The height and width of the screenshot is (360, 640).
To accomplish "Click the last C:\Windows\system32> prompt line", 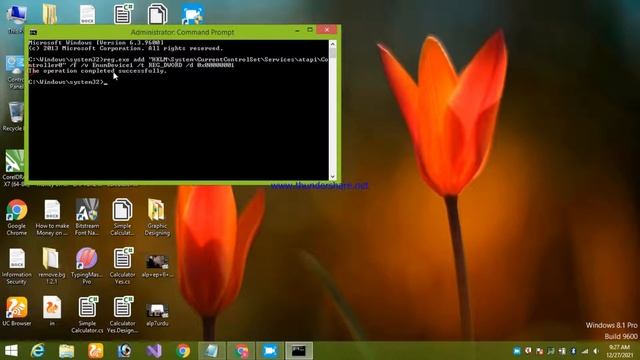I will (68, 82).
